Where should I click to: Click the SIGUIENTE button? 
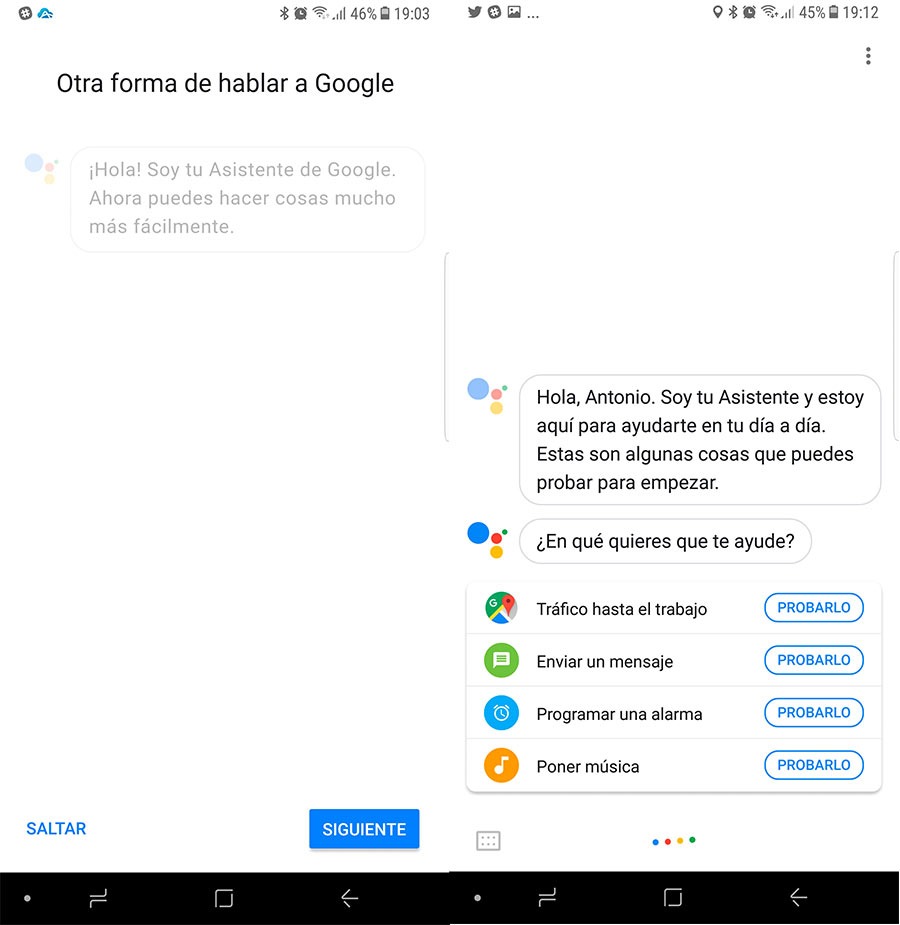pos(364,829)
